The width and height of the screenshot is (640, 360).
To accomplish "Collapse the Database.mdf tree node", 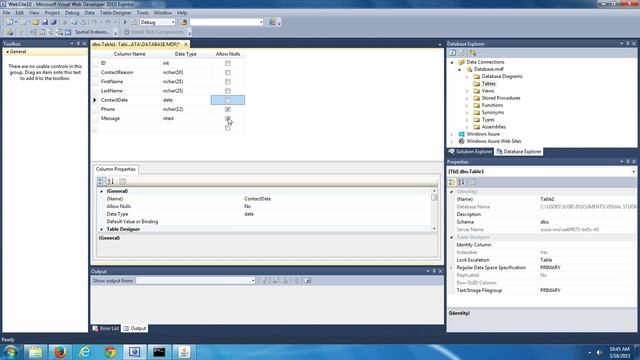I will coord(460,69).
